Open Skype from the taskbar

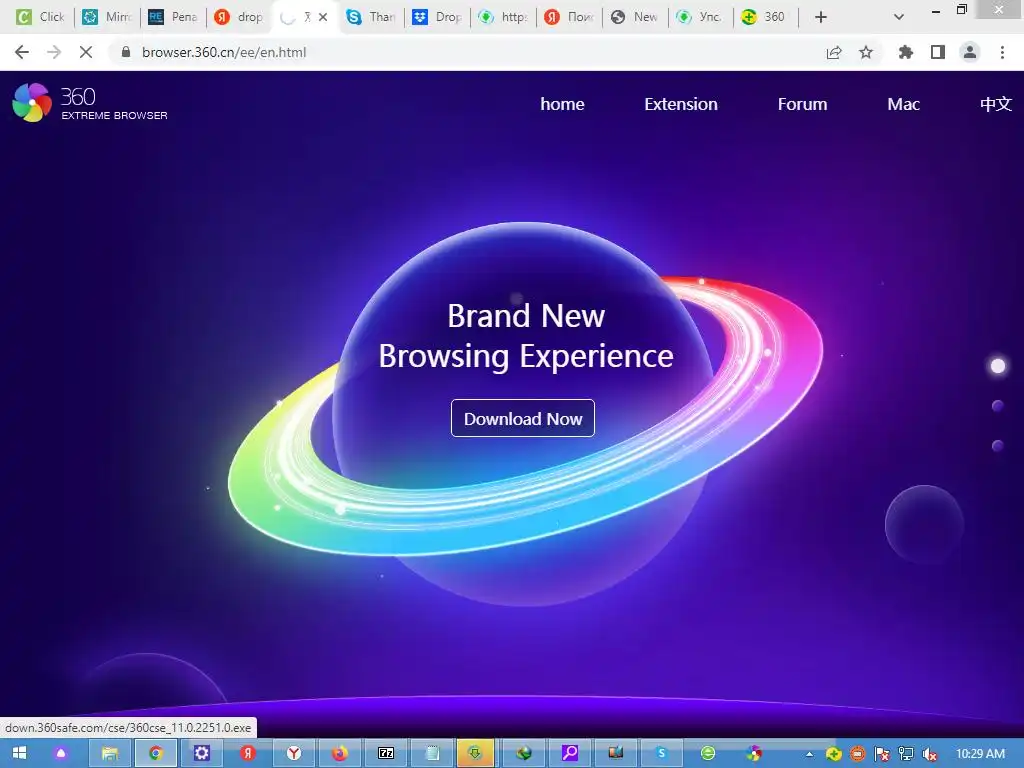pos(662,754)
